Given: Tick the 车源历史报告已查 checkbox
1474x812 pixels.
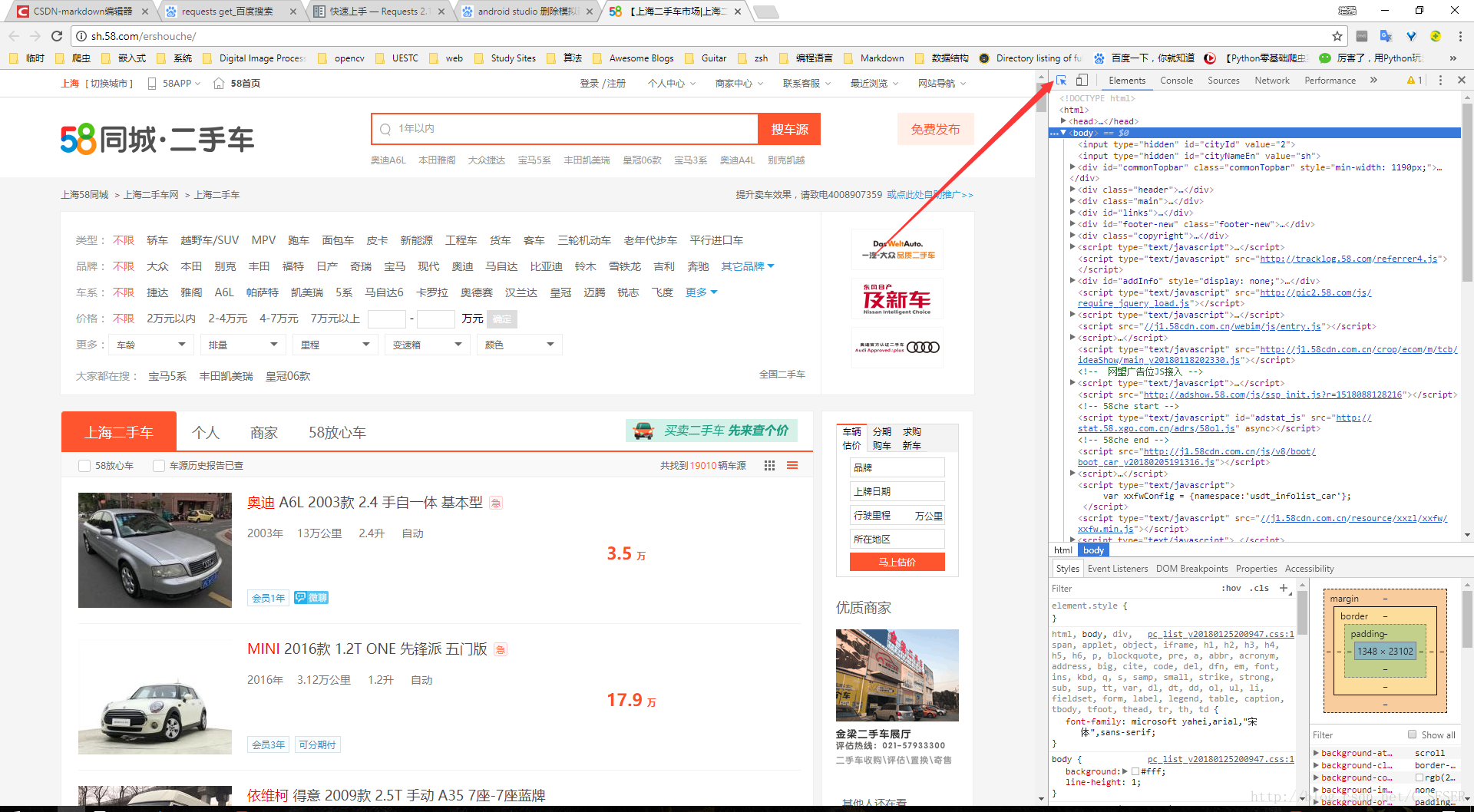Looking at the screenshot, I should (x=158, y=466).
